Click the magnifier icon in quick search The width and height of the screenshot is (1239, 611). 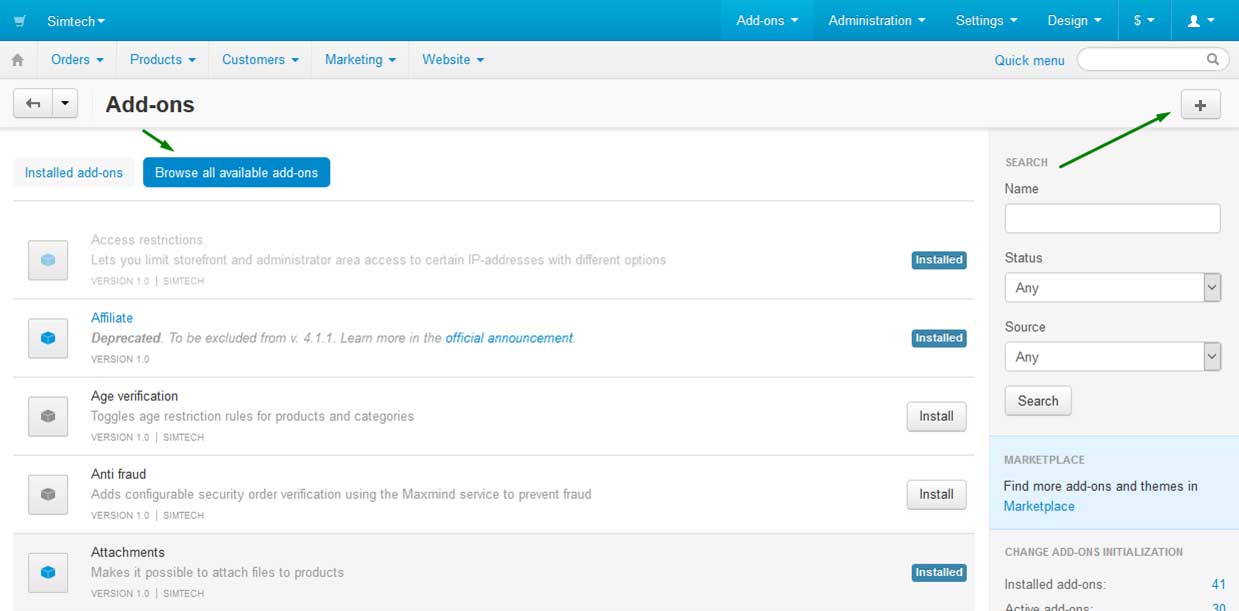click(1213, 60)
